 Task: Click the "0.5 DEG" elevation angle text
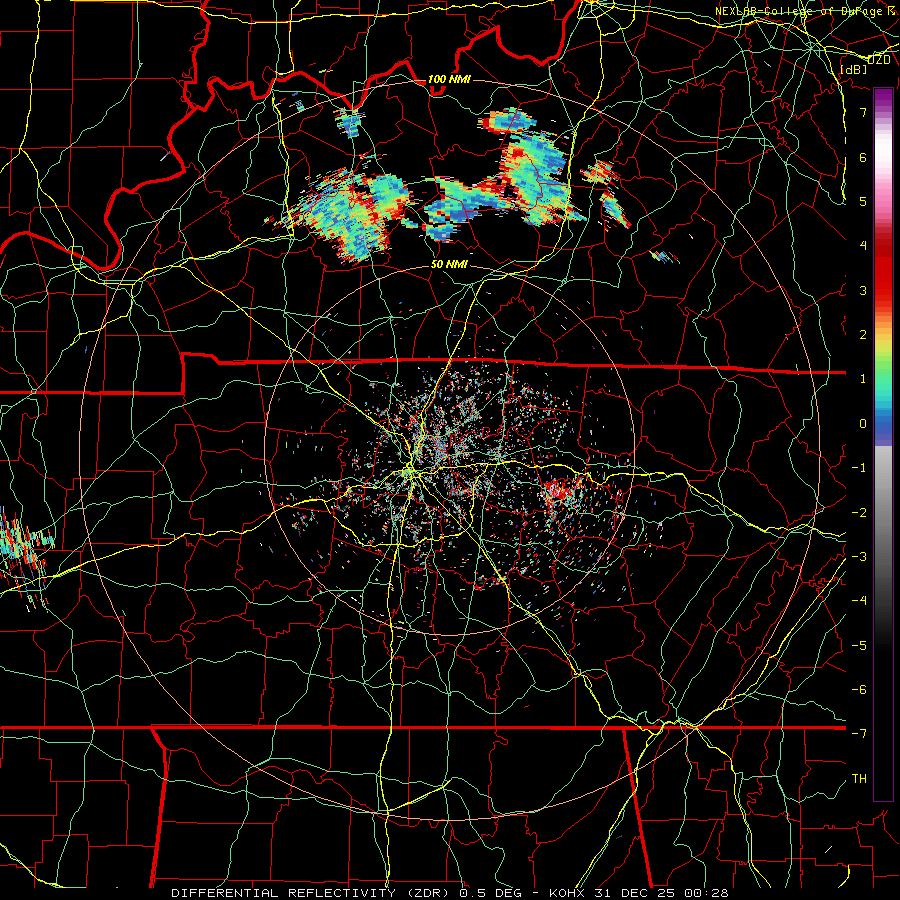tap(490, 893)
